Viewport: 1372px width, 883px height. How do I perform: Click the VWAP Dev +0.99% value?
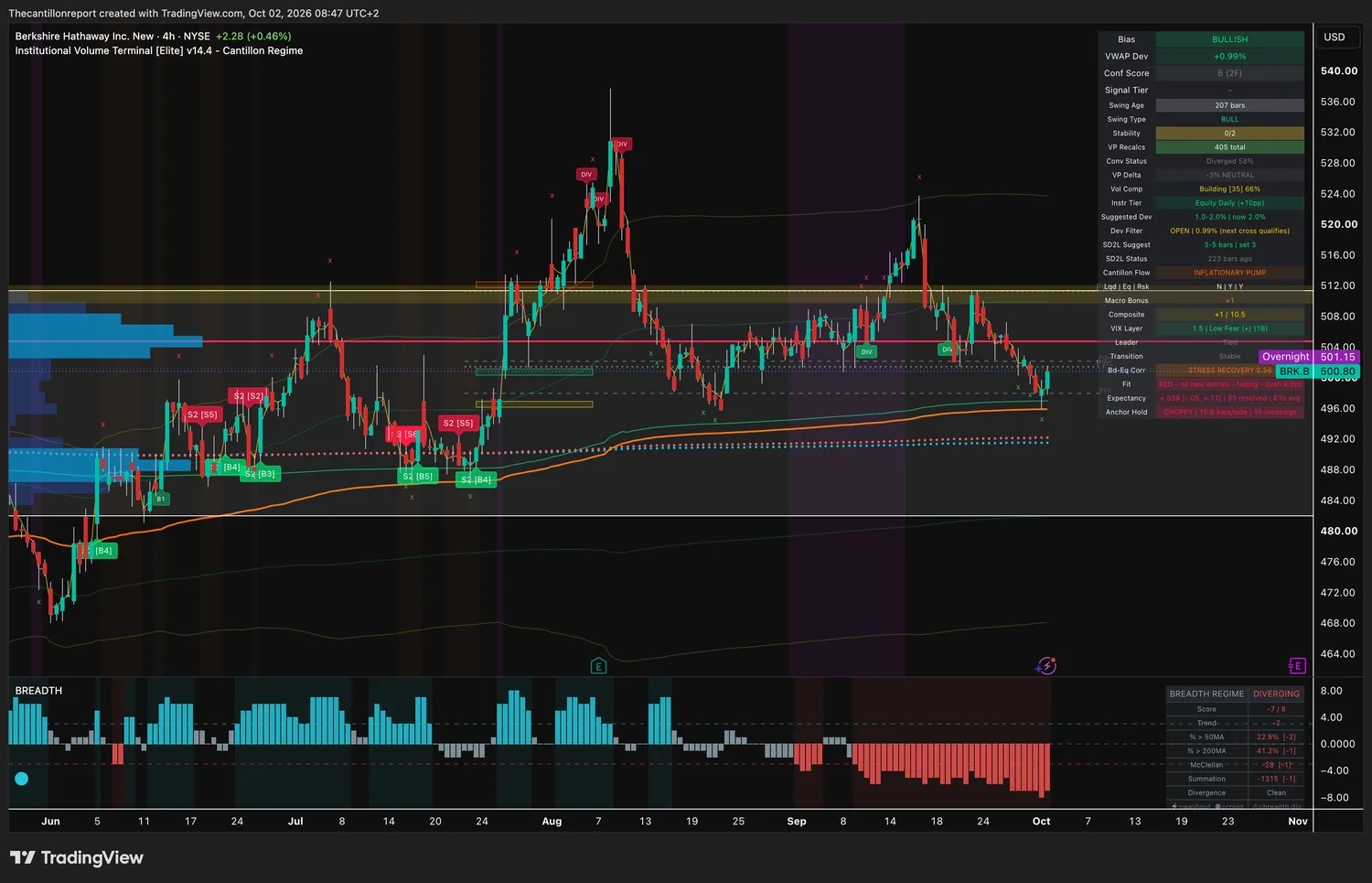pyautogui.click(x=1229, y=57)
